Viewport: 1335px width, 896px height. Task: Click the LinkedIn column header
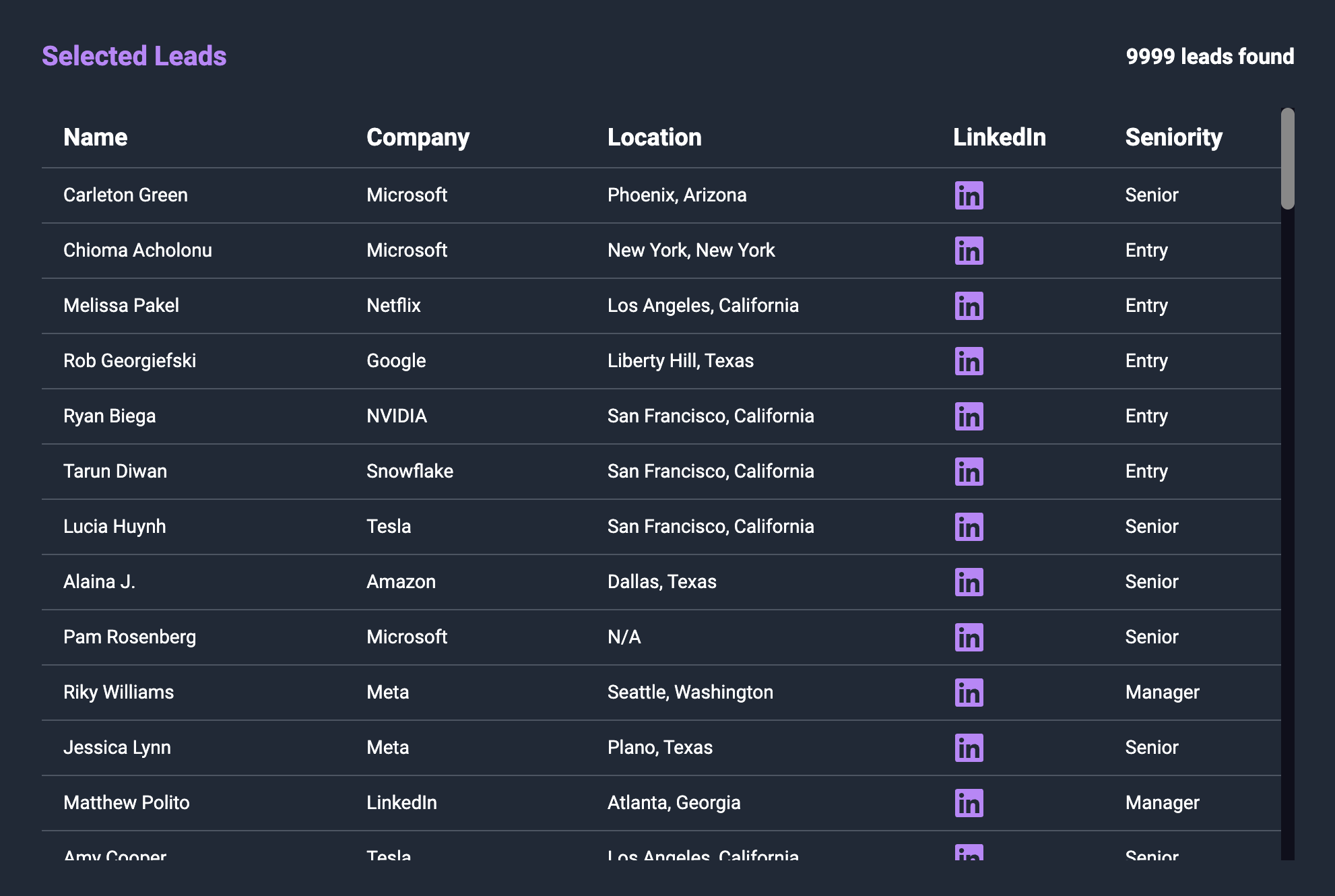(x=1000, y=137)
